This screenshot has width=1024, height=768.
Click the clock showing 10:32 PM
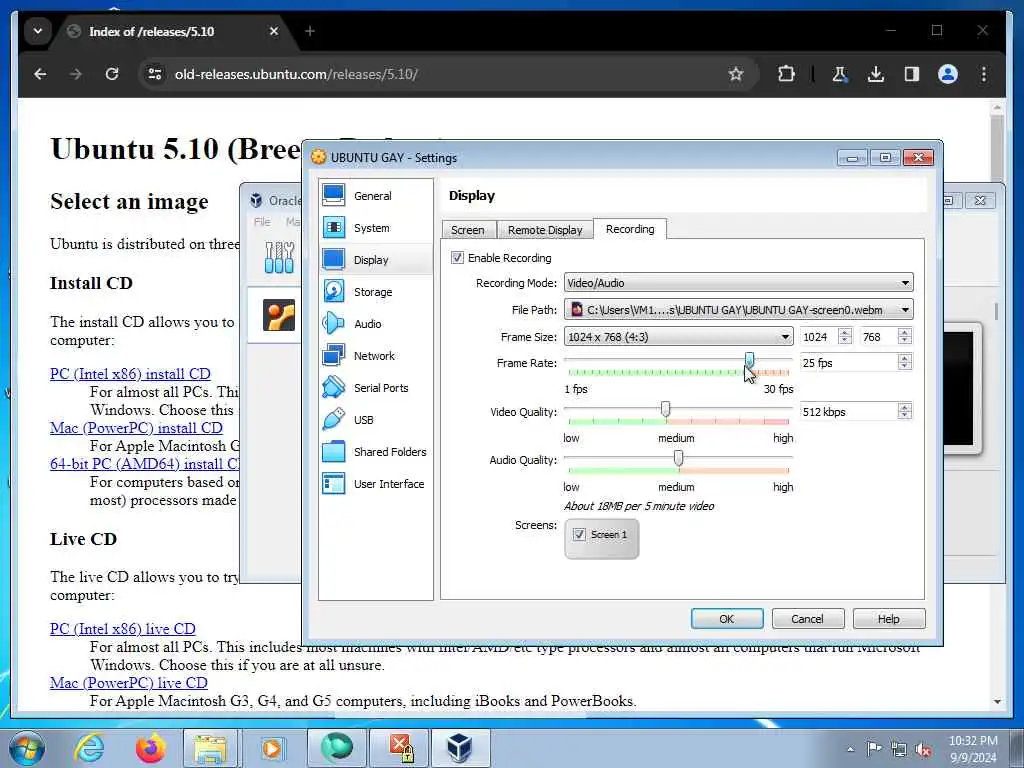pos(973,741)
